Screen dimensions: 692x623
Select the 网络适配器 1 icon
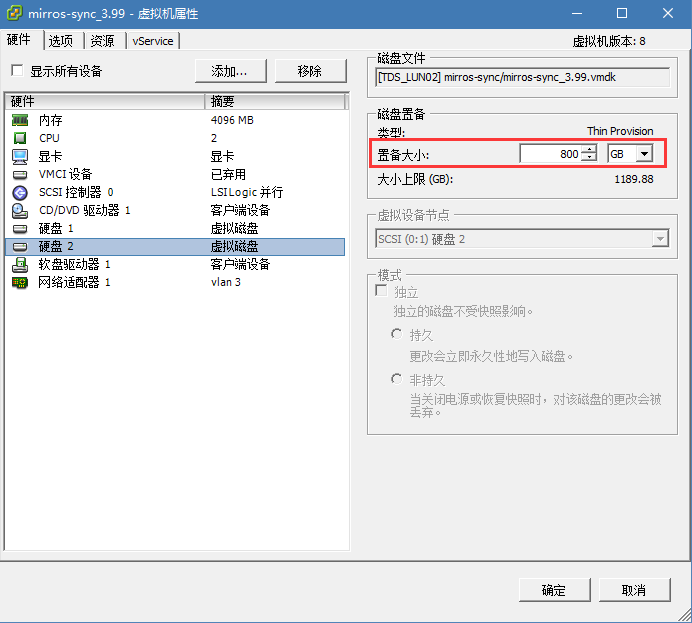20,282
